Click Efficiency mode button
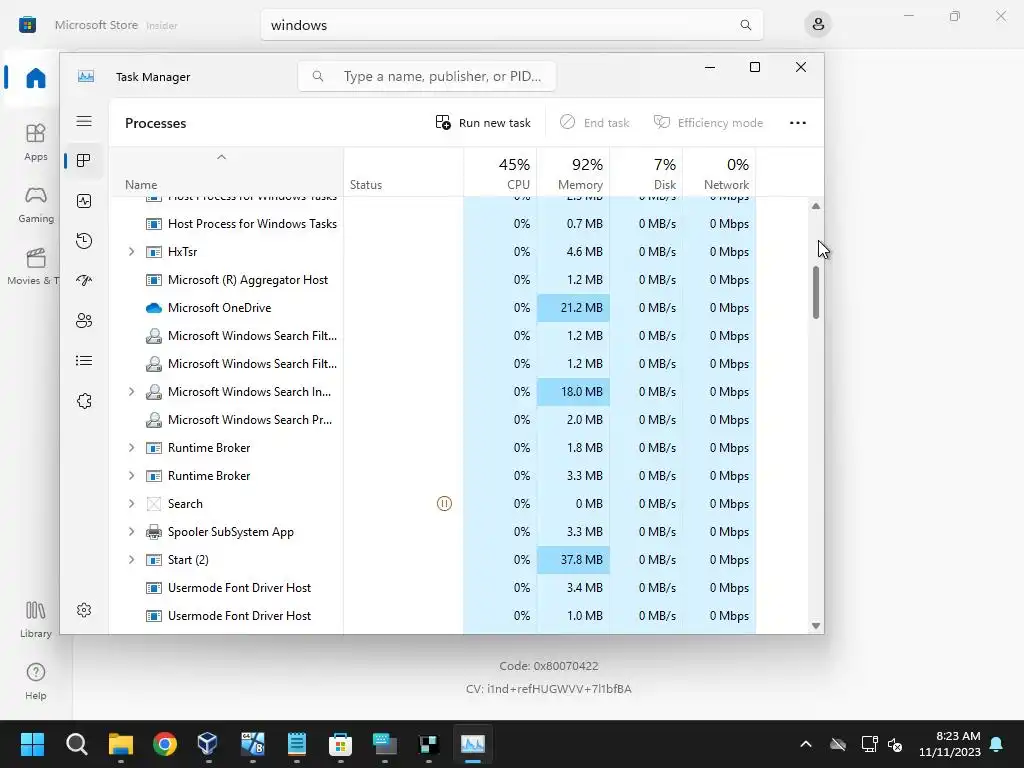The height and width of the screenshot is (768, 1024). coord(709,123)
